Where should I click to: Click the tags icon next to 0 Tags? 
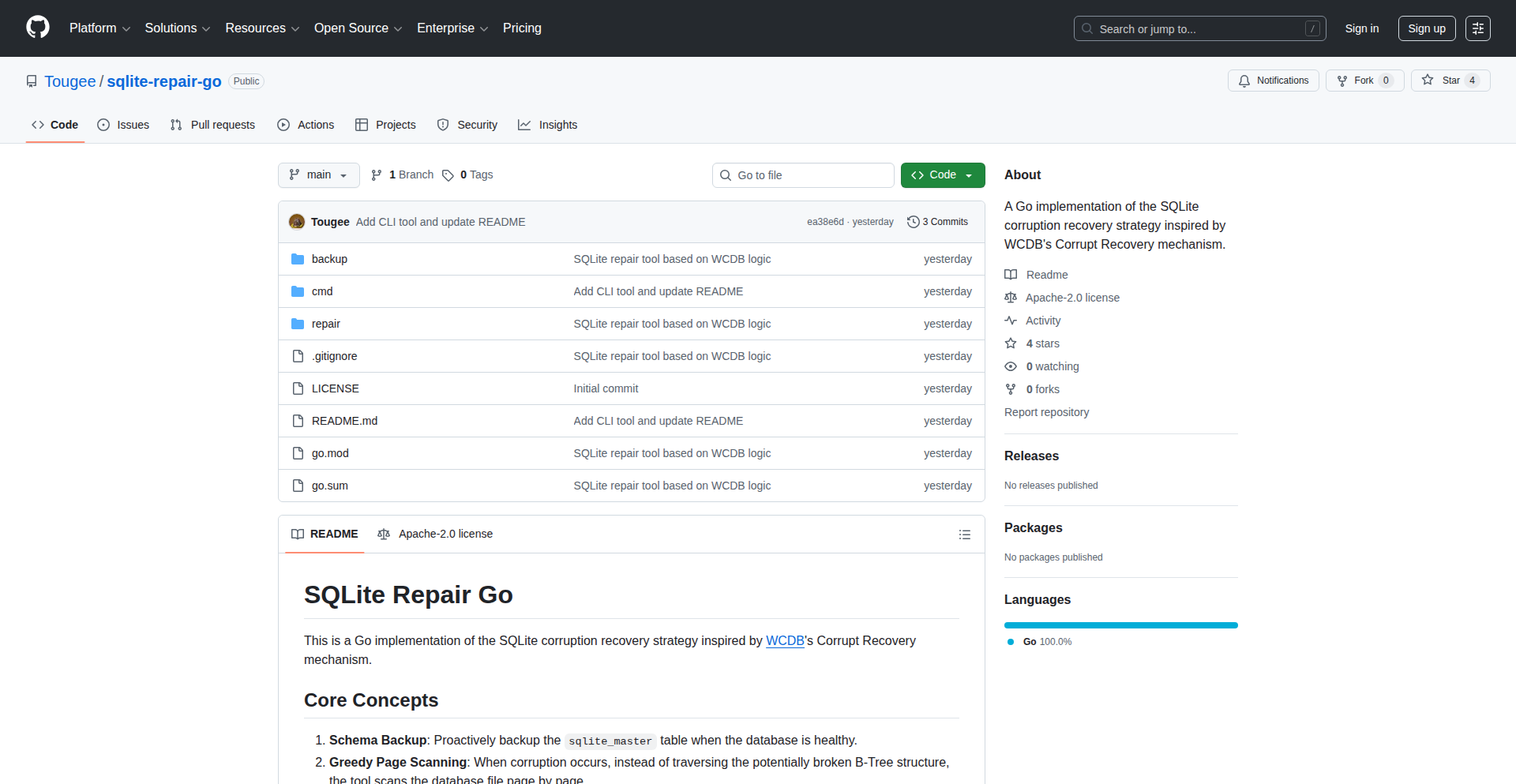point(448,175)
